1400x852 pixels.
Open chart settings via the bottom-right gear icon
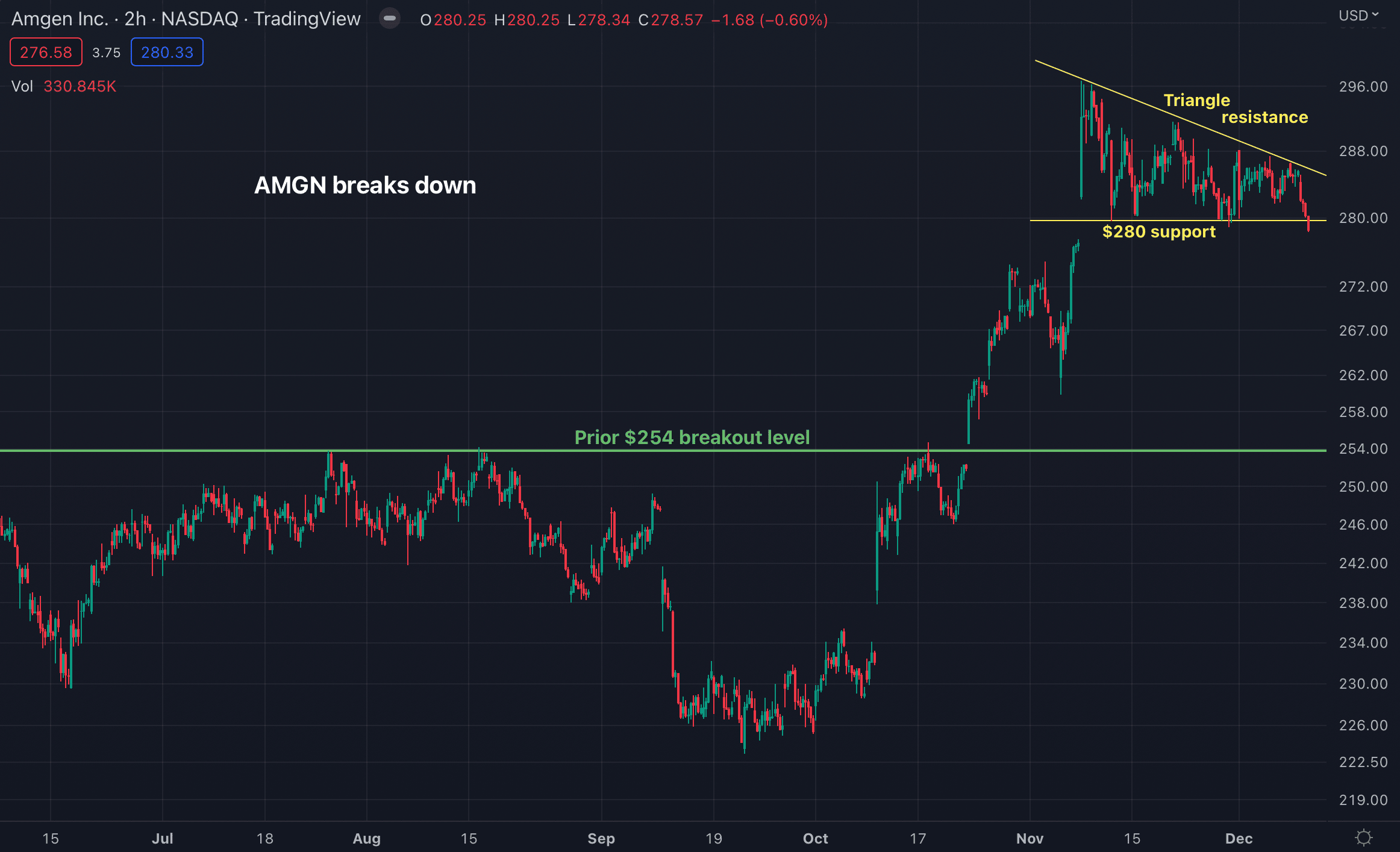coord(1363,838)
